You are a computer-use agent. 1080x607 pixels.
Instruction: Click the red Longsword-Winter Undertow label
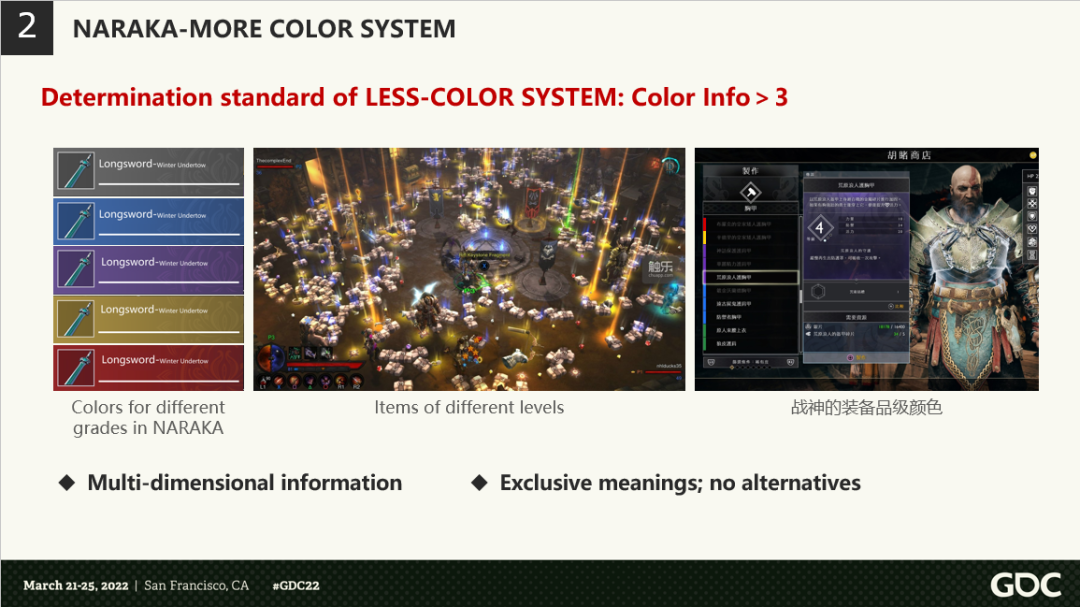coord(155,360)
